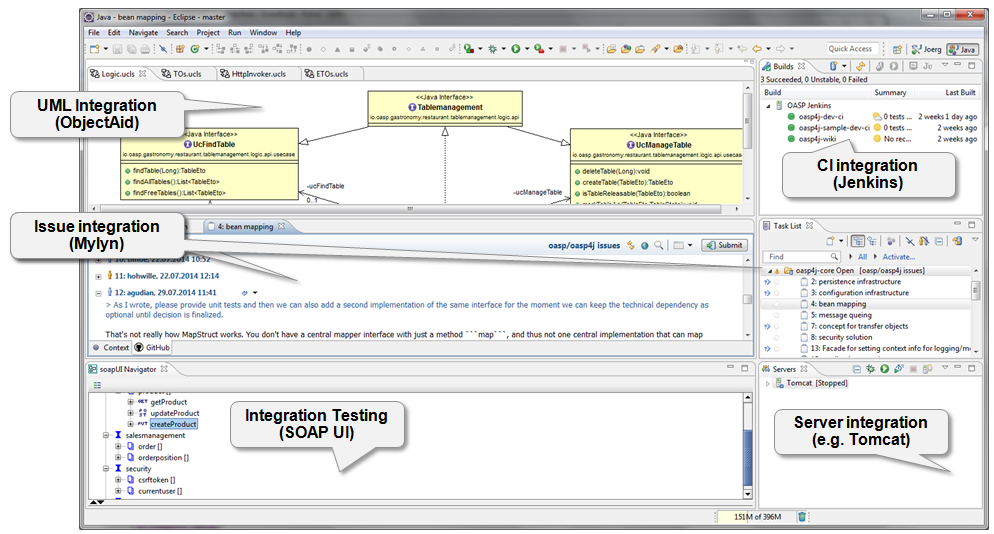The height and width of the screenshot is (534, 994).
Task: Collapse the salesmanagement node in soapUI Navigator
Action: pyautogui.click(x=106, y=436)
